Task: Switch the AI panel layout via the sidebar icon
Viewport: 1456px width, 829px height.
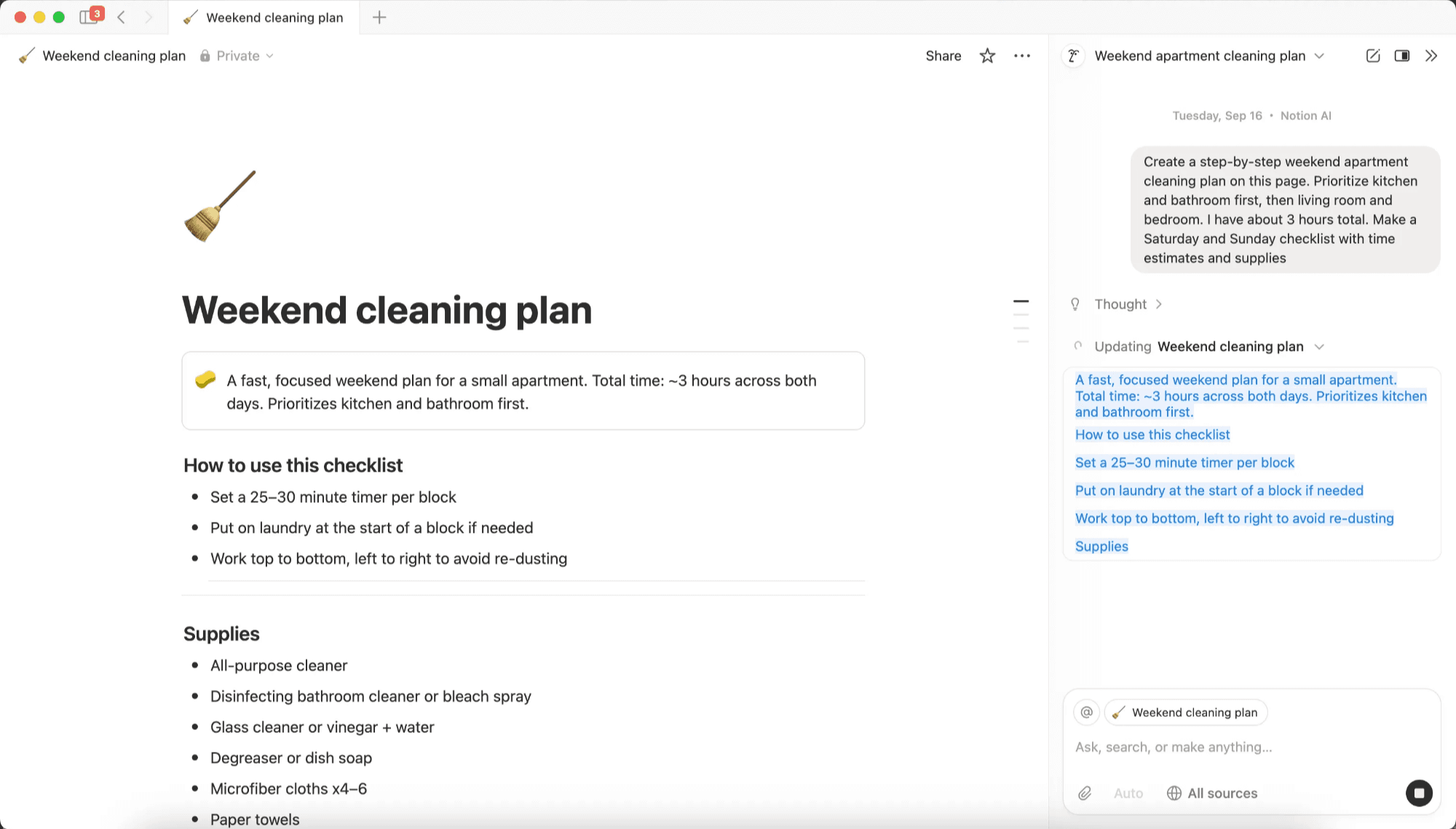Action: click(1401, 56)
